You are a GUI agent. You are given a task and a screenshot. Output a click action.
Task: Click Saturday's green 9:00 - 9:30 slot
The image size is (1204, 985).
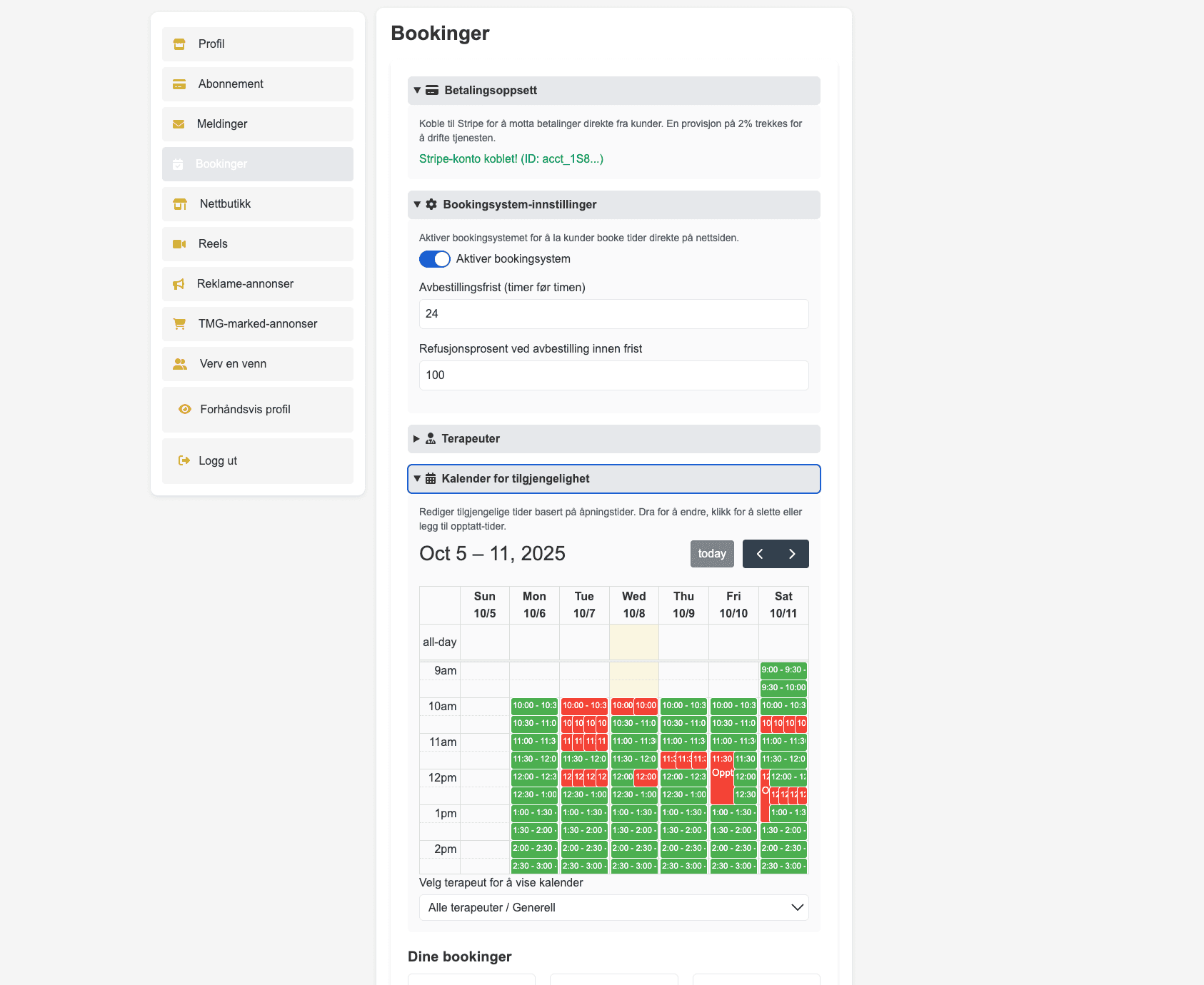[x=783, y=670]
